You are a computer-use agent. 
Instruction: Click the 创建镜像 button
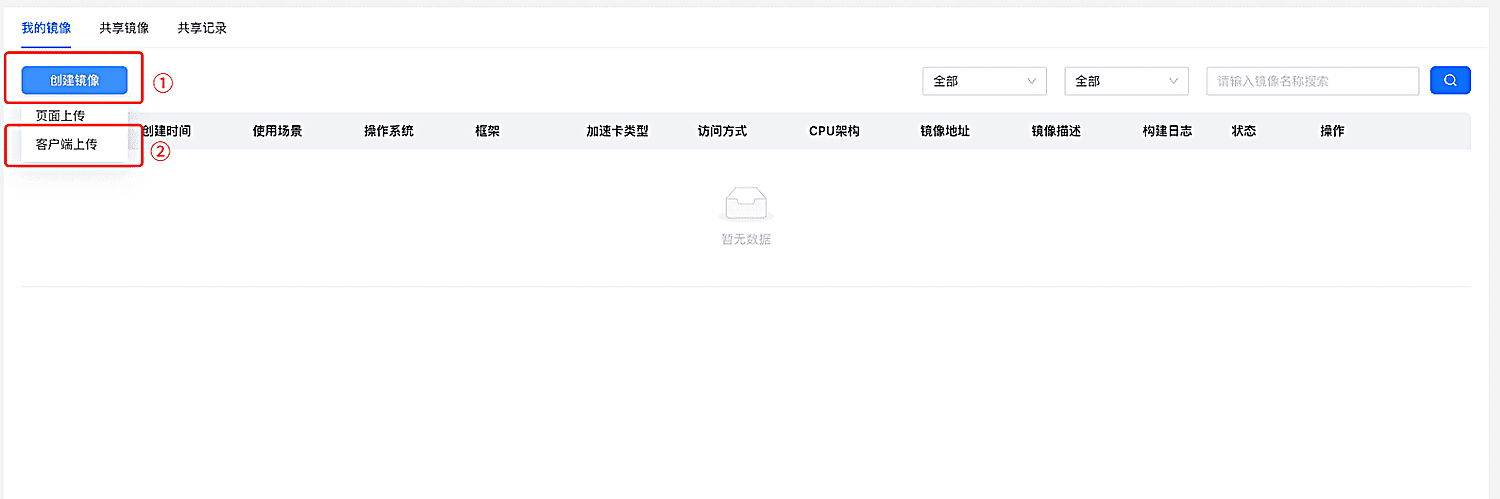coord(75,80)
